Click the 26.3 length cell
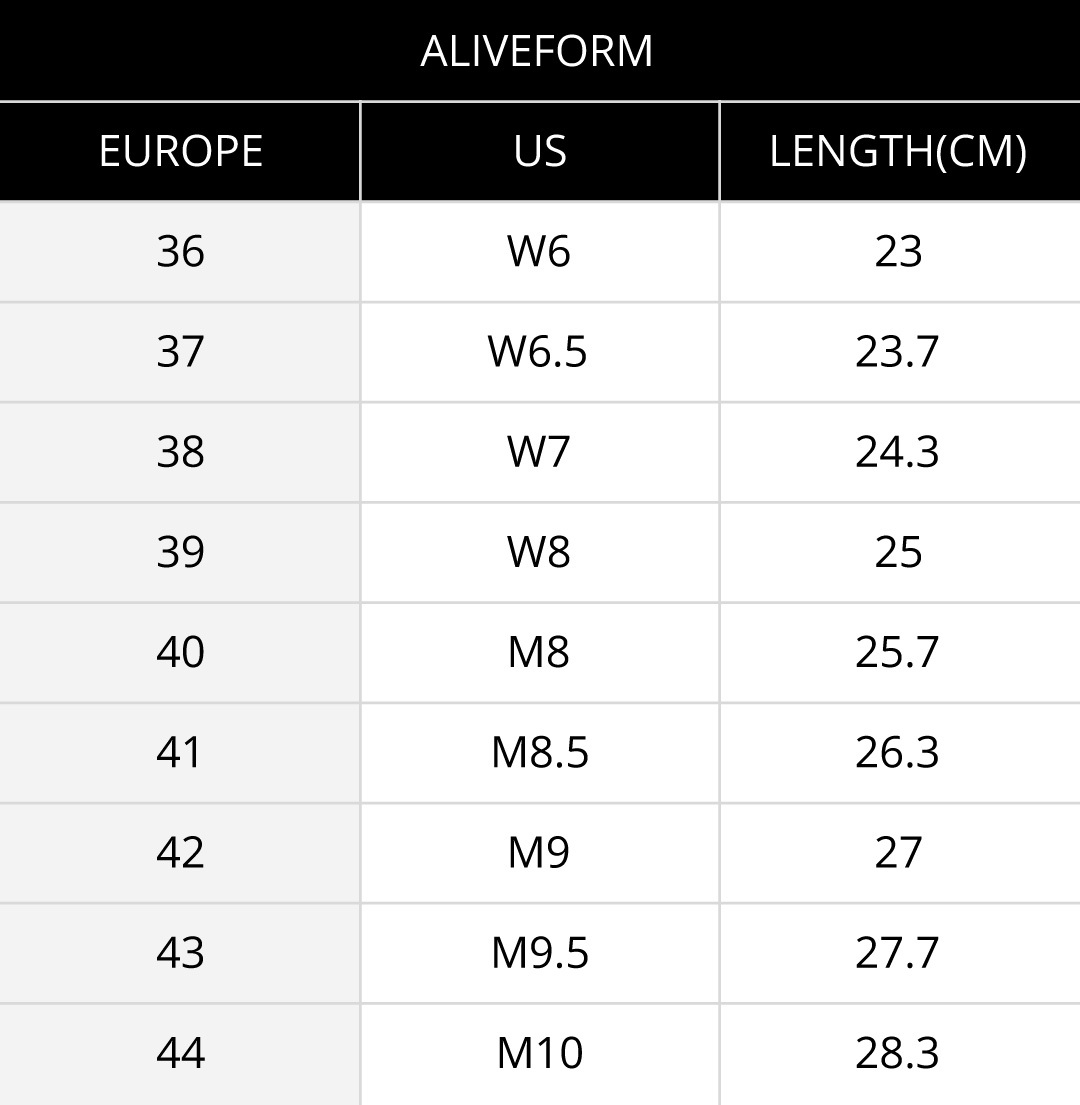This screenshot has height=1105, width=1080. click(x=898, y=752)
